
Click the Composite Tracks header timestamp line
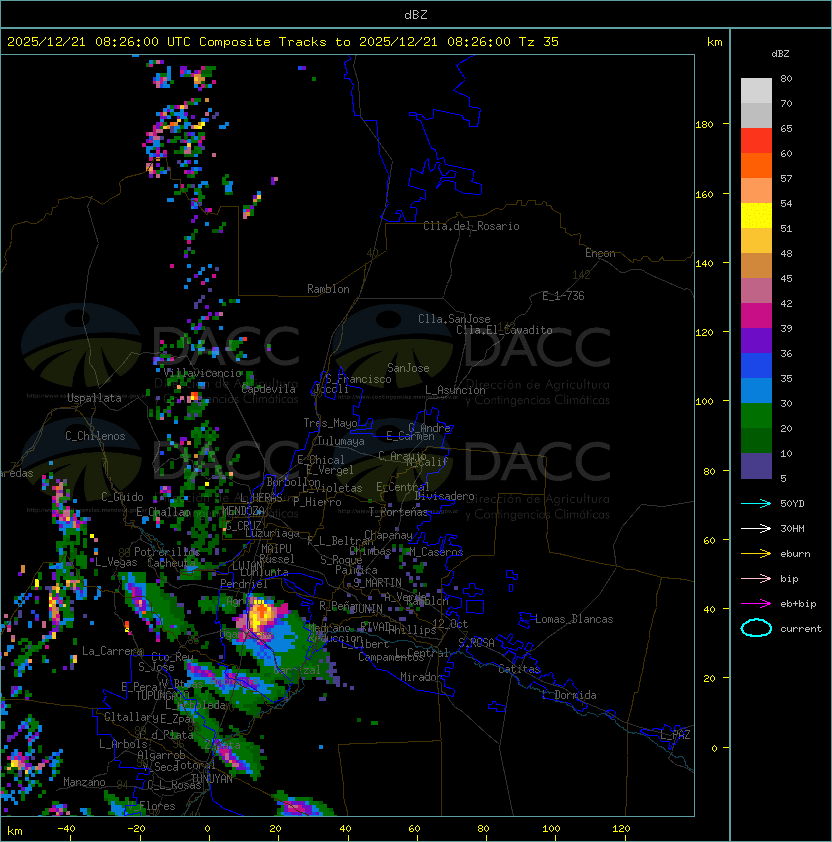click(283, 42)
